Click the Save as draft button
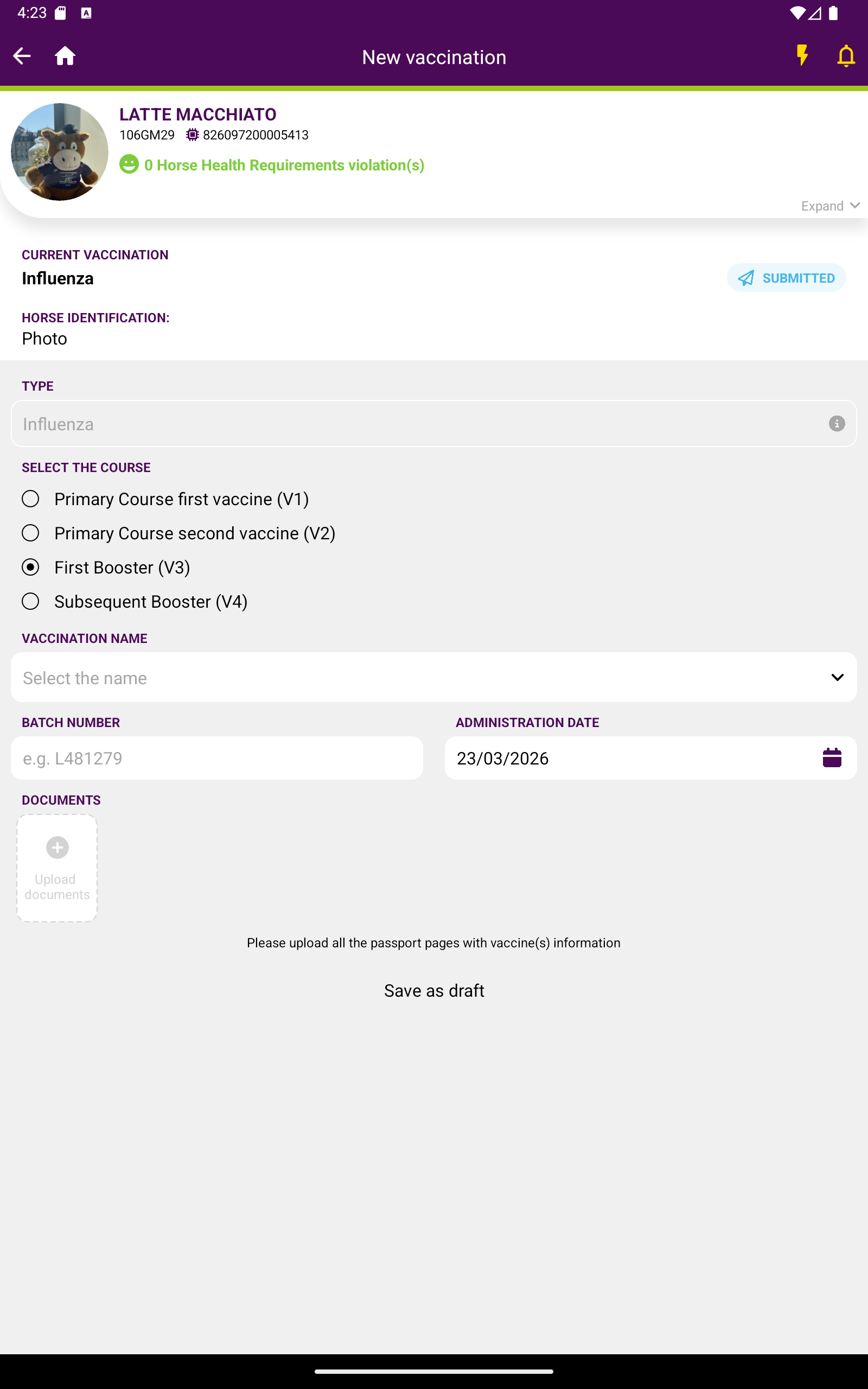868x1389 pixels. coord(434,991)
